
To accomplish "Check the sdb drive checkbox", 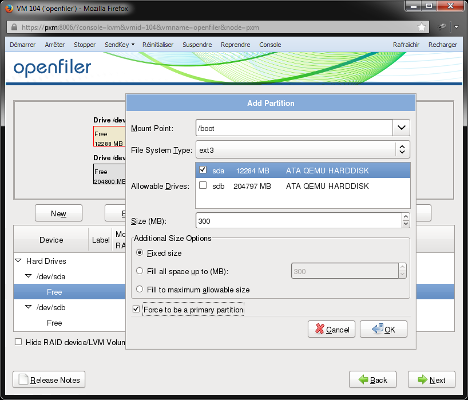I will coord(203,185).
